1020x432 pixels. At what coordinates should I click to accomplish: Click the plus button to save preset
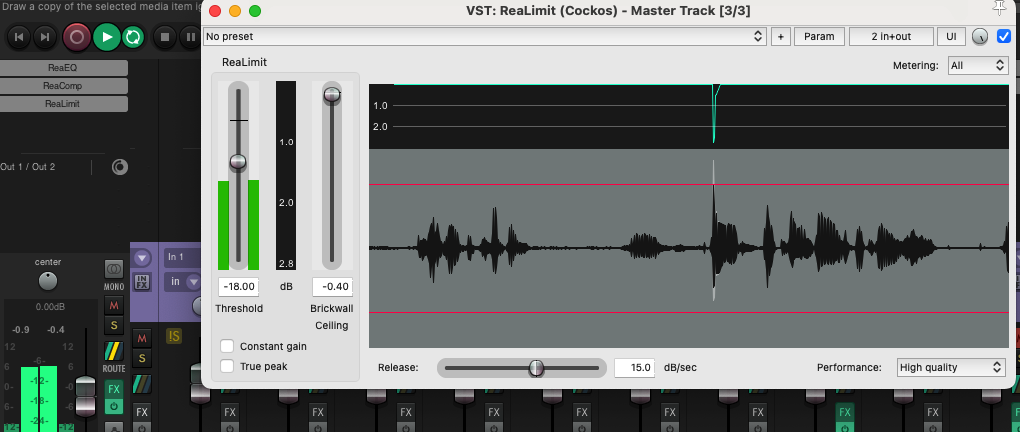click(x=781, y=36)
